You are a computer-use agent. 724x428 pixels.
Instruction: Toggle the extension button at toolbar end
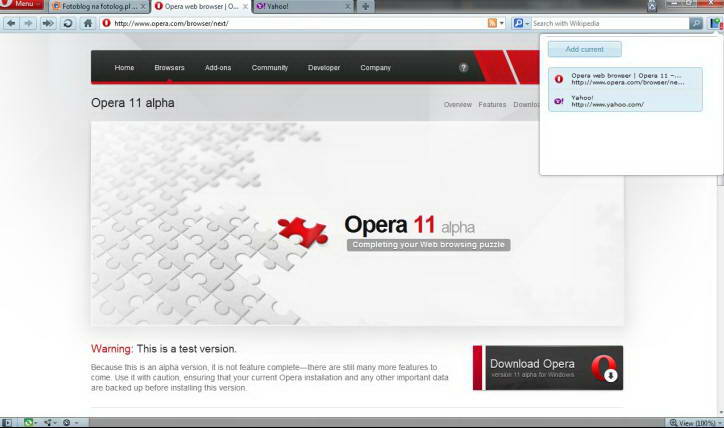coord(716,23)
